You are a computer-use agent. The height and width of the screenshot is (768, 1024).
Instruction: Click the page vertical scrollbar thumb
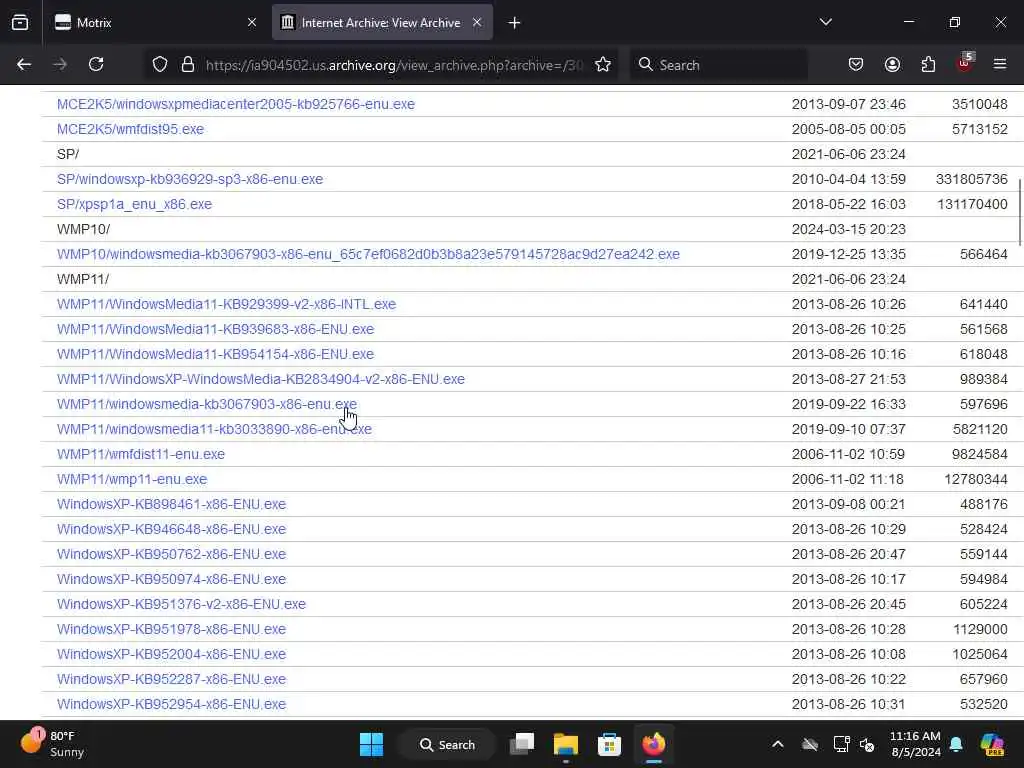point(1019,212)
